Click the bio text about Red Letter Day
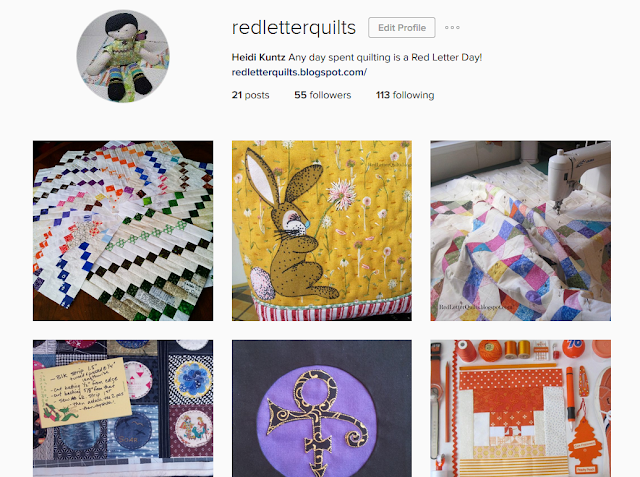 pyautogui.click(x=385, y=57)
